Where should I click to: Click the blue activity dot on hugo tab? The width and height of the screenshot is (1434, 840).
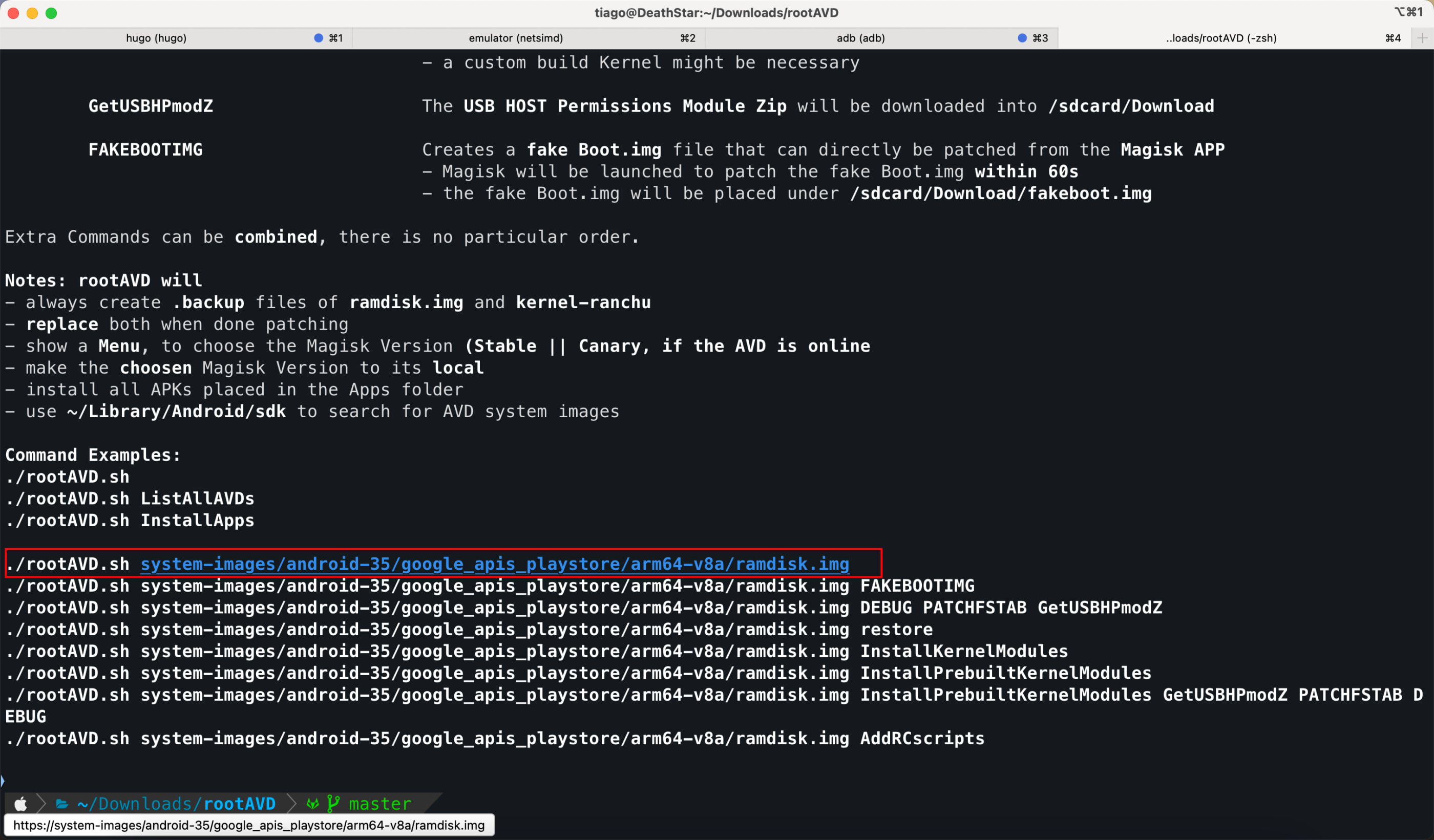[x=319, y=38]
